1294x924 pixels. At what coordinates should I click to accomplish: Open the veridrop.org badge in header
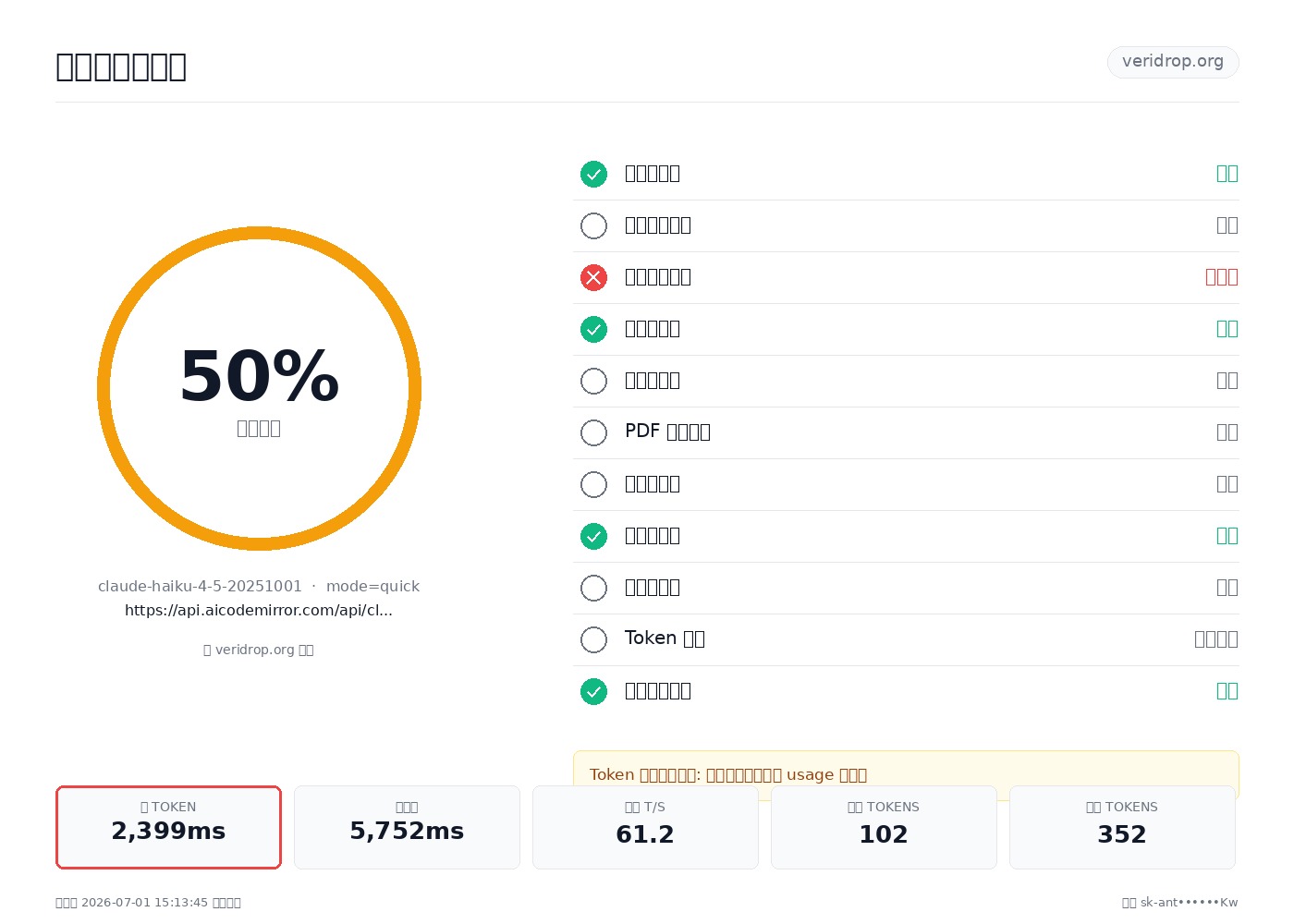coord(1173,62)
